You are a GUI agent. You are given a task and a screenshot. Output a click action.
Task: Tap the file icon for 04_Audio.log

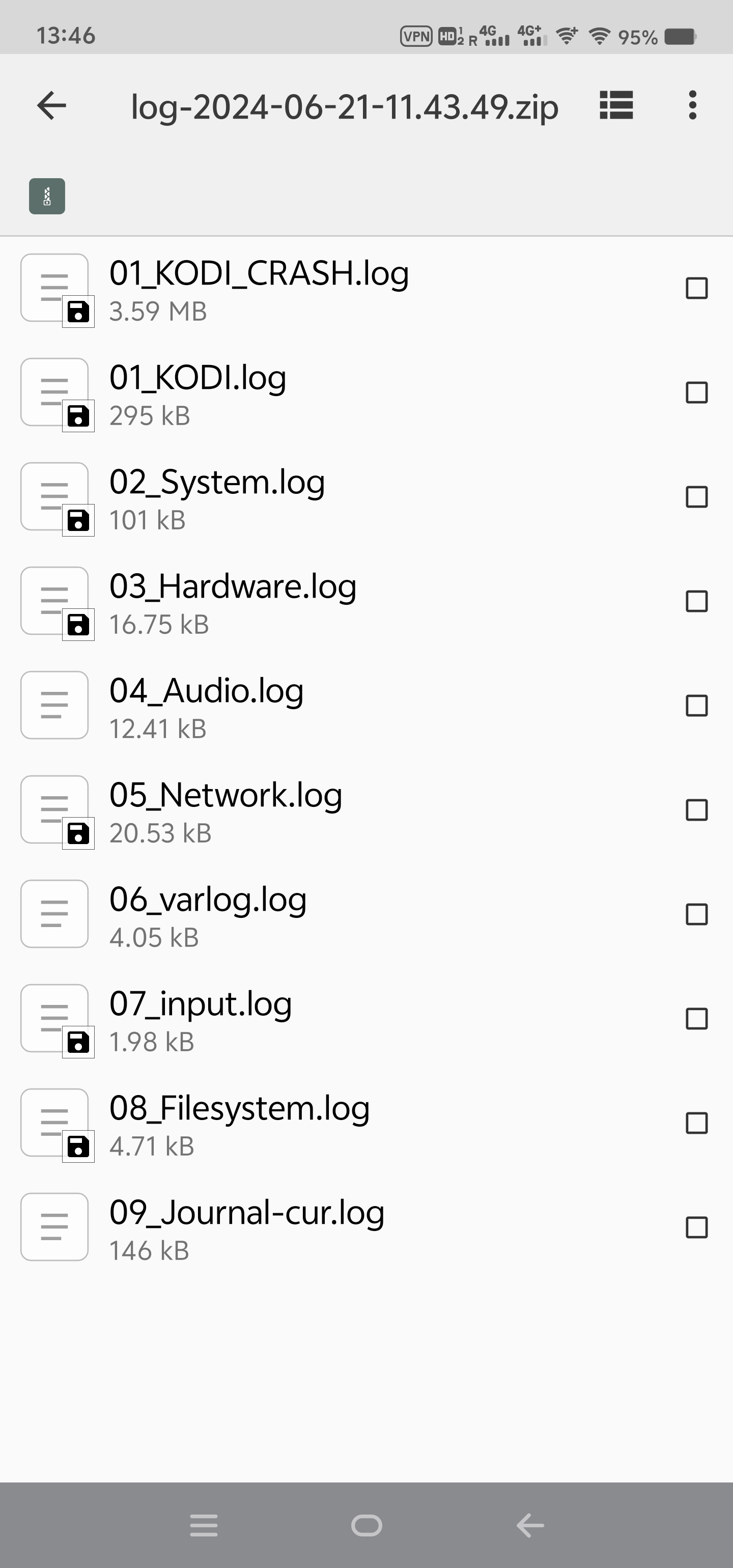click(54, 705)
